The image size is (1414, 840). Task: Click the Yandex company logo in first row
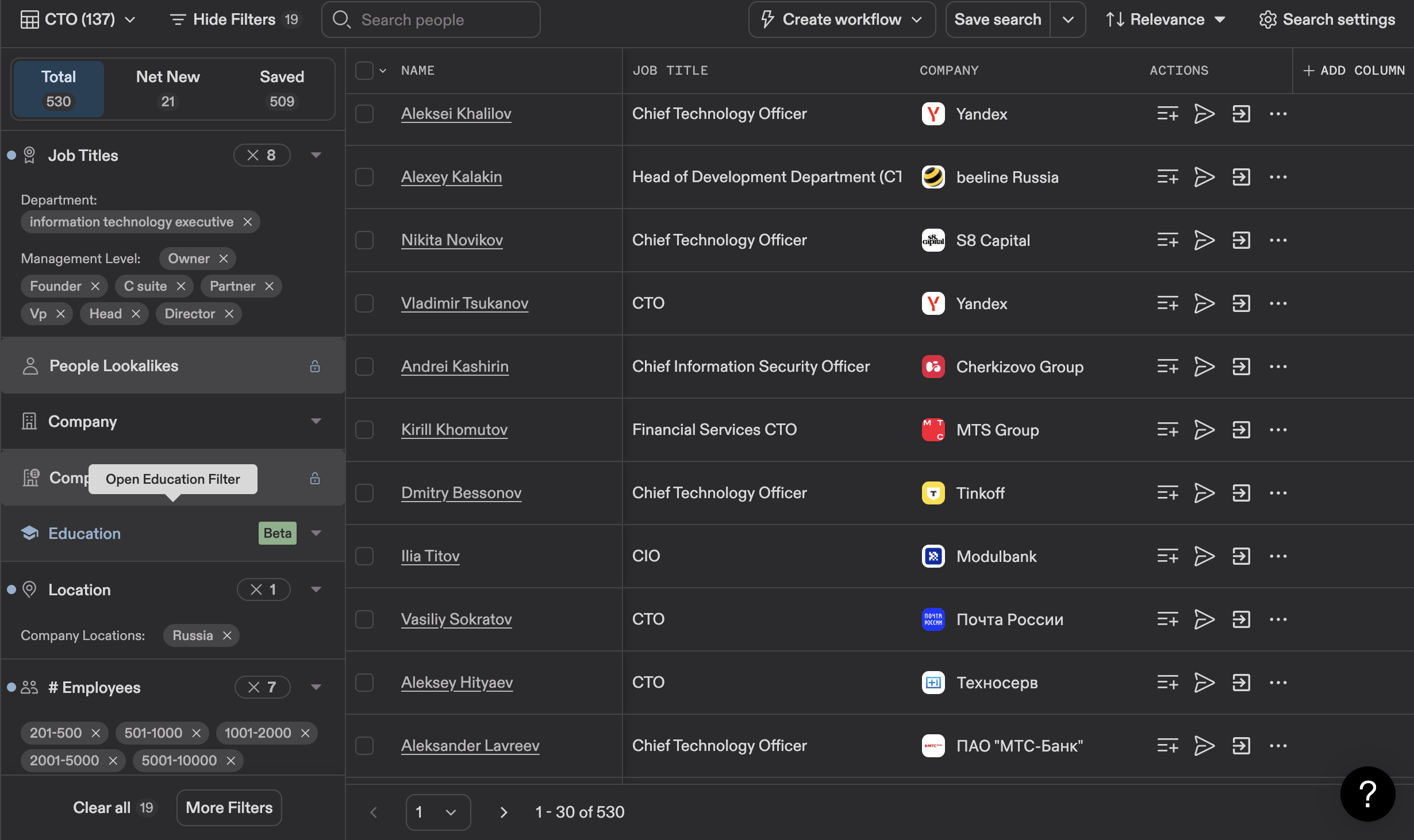coord(933,114)
